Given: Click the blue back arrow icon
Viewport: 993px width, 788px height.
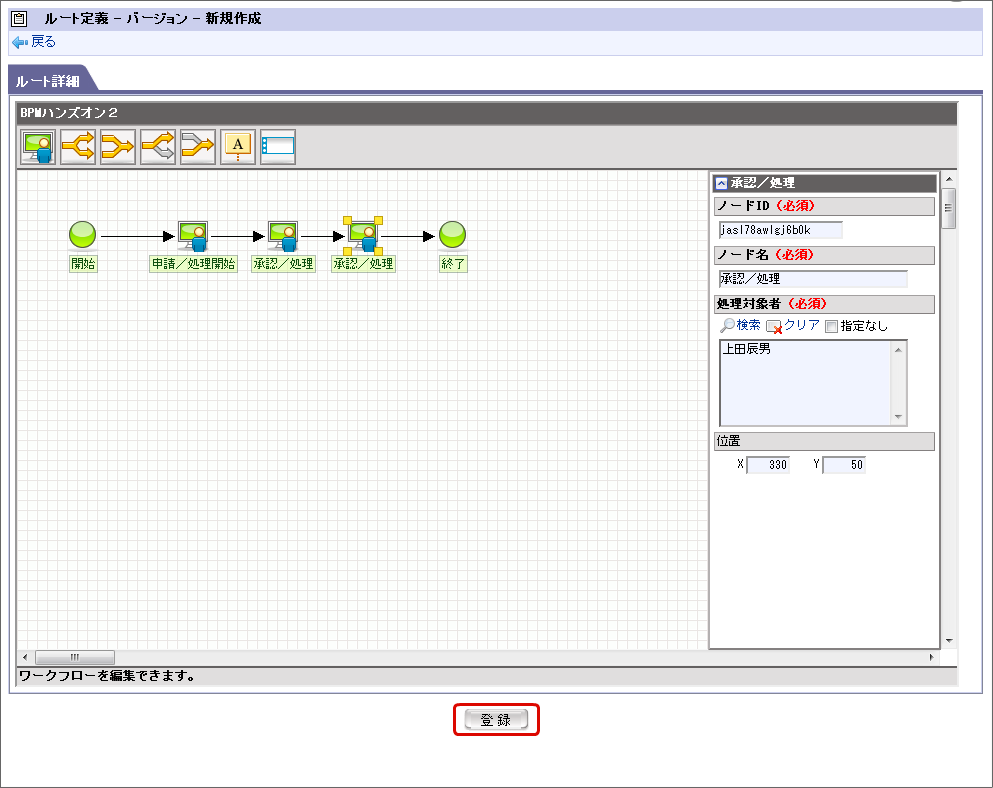Looking at the screenshot, I should tap(20, 42).
